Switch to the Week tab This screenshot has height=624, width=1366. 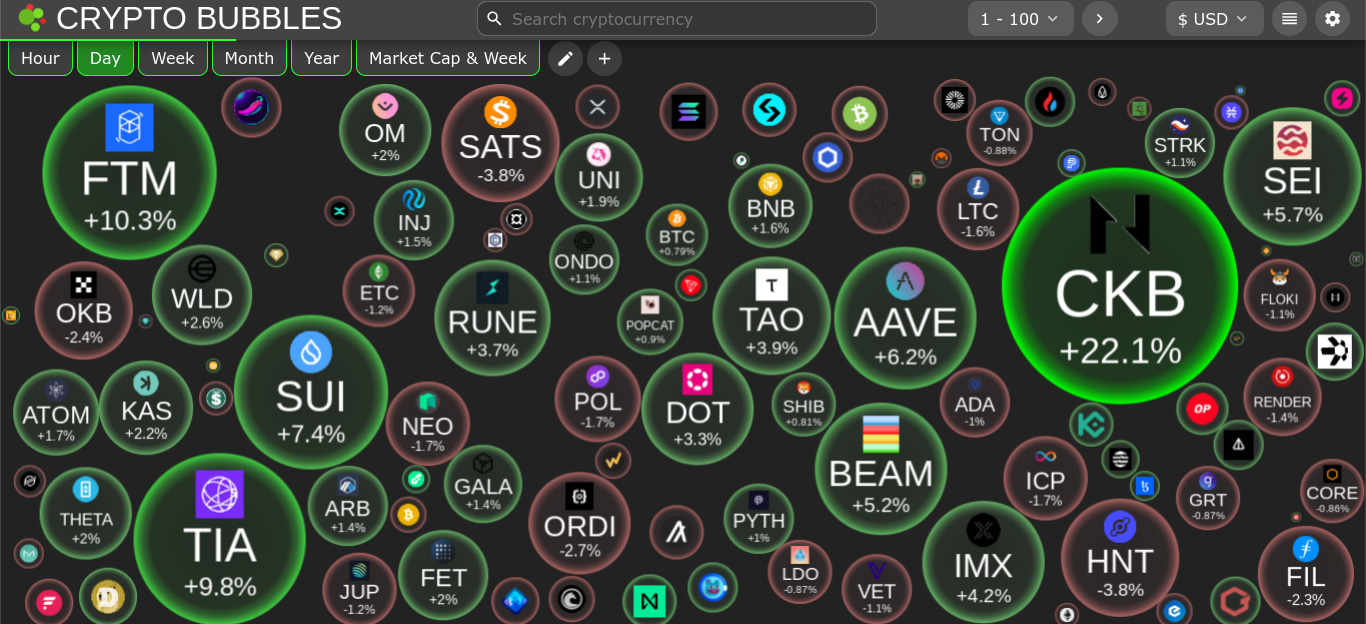coord(173,58)
